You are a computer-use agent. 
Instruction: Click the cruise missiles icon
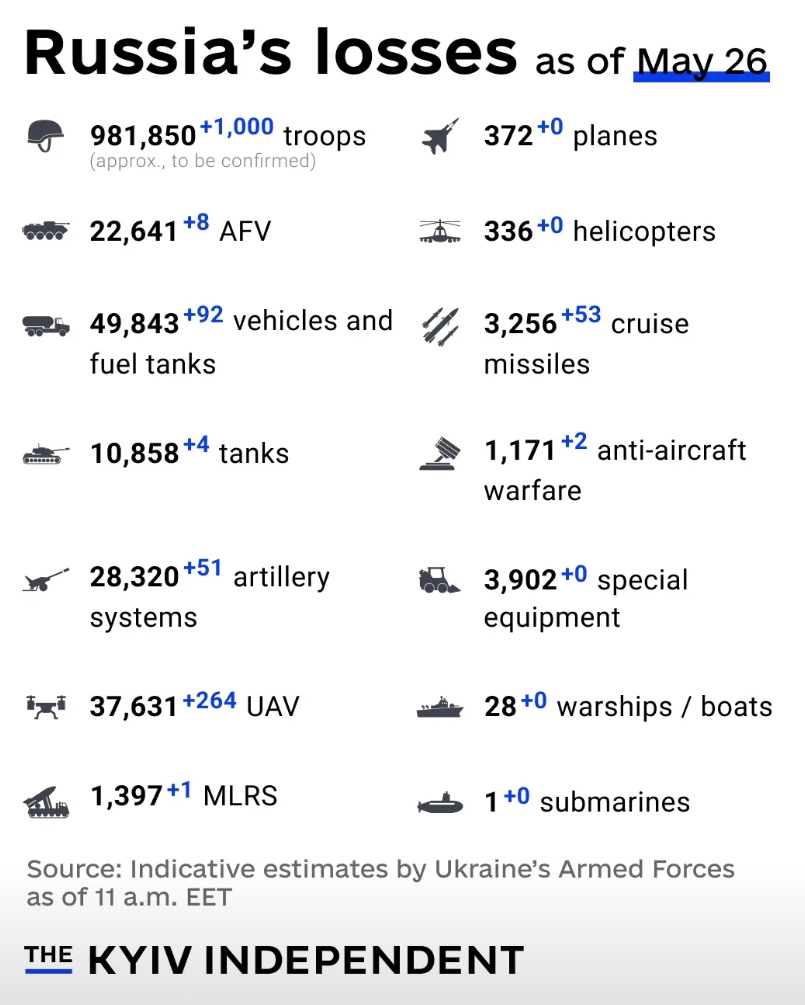pyautogui.click(x=440, y=326)
